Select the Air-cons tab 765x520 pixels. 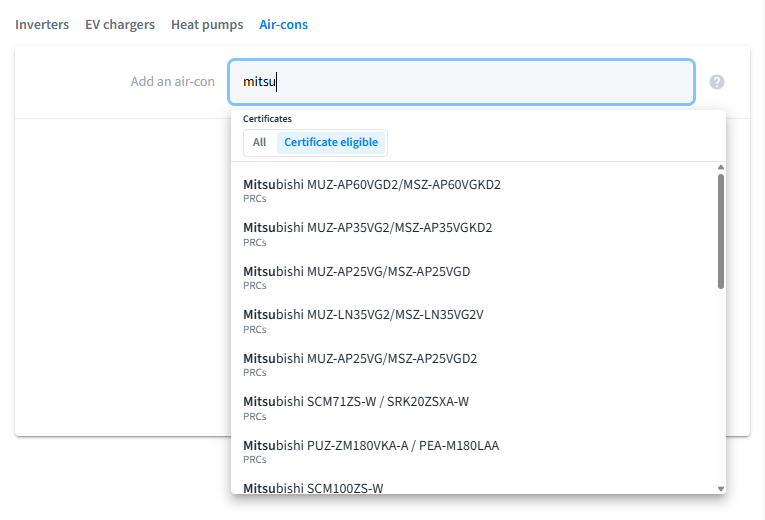point(284,24)
